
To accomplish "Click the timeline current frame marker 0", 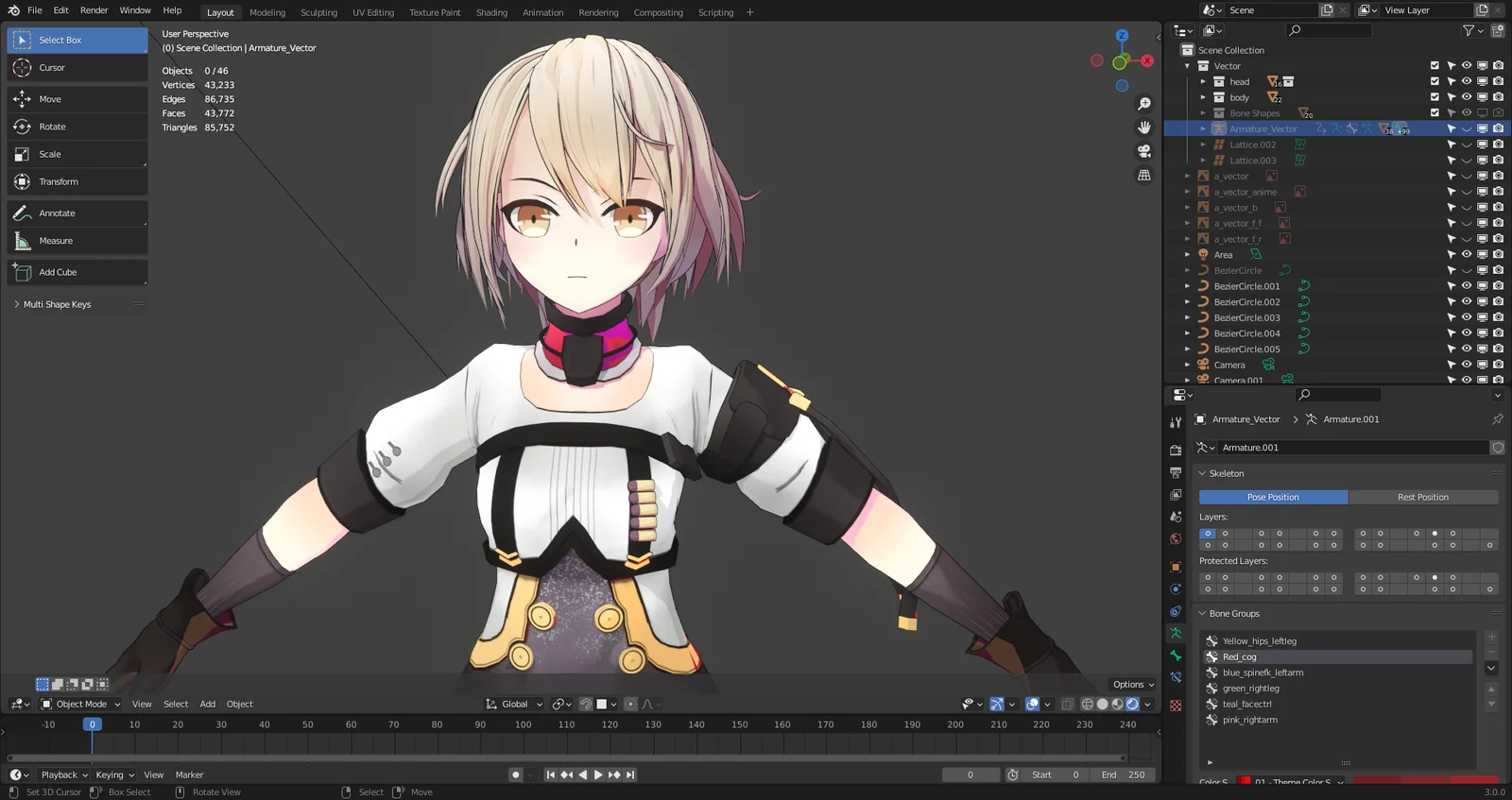I will point(92,724).
